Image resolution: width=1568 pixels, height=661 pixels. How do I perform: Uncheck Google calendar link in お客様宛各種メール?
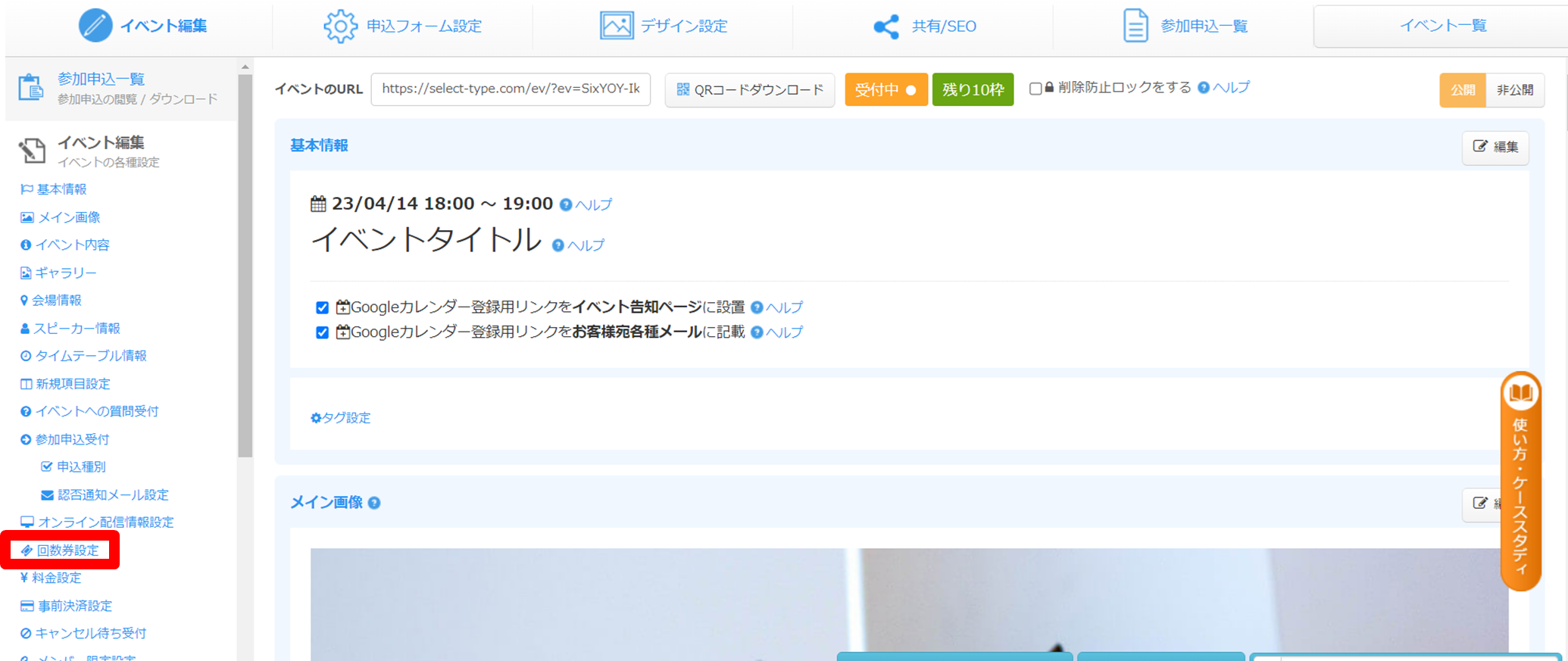(322, 332)
